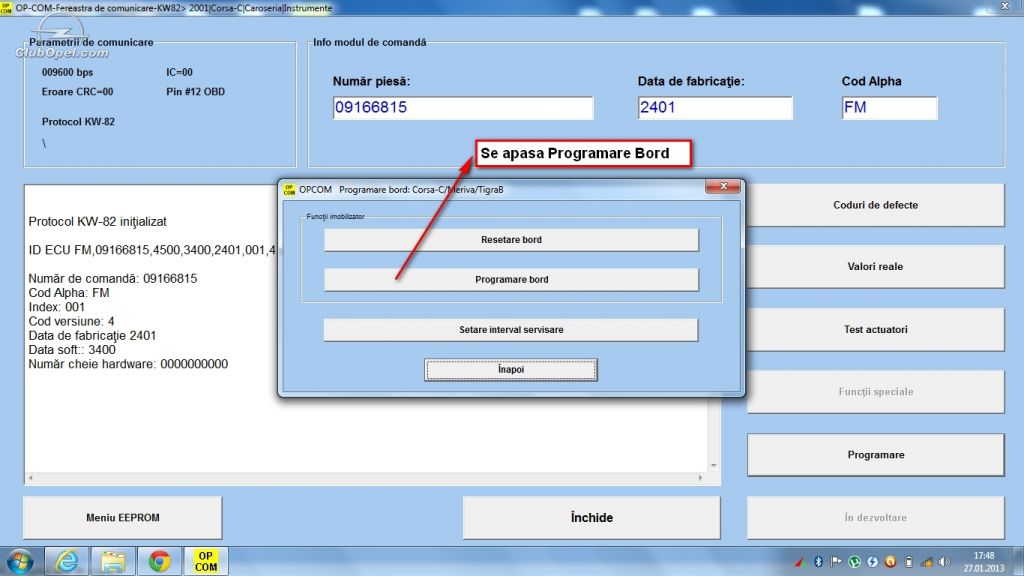This screenshot has width=1024, height=576.
Task: Open the Action Center flag icon
Action: point(836,562)
